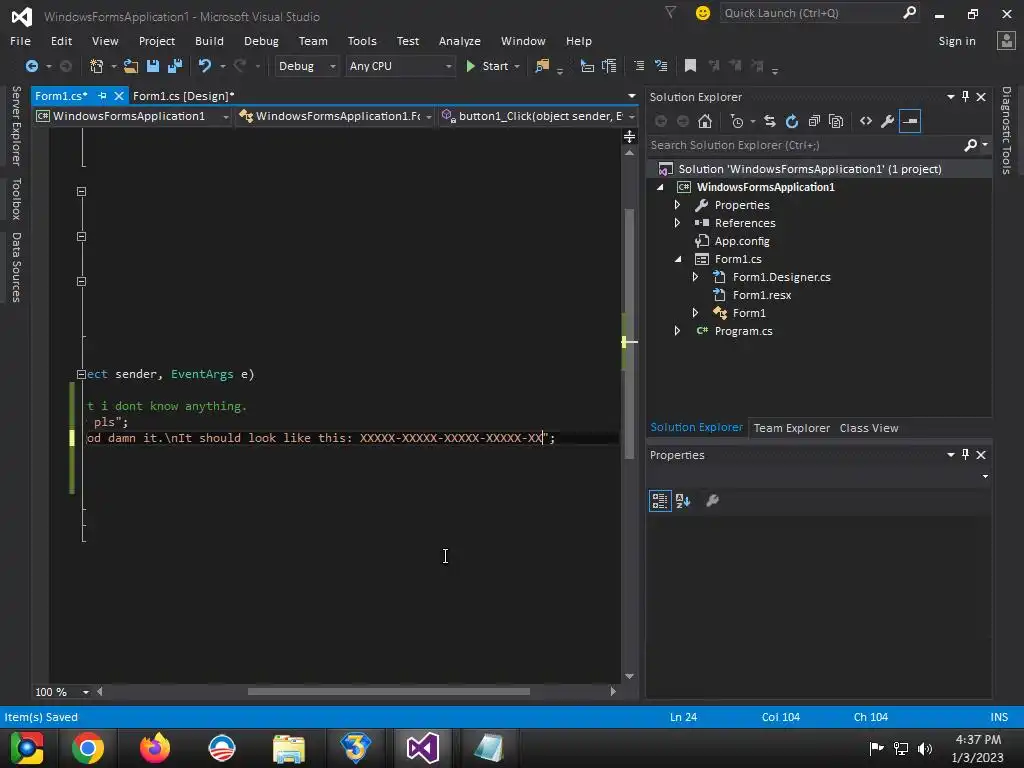
Task: Open Properties via Solution Explorer wrench icon
Action: click(887, 121)
